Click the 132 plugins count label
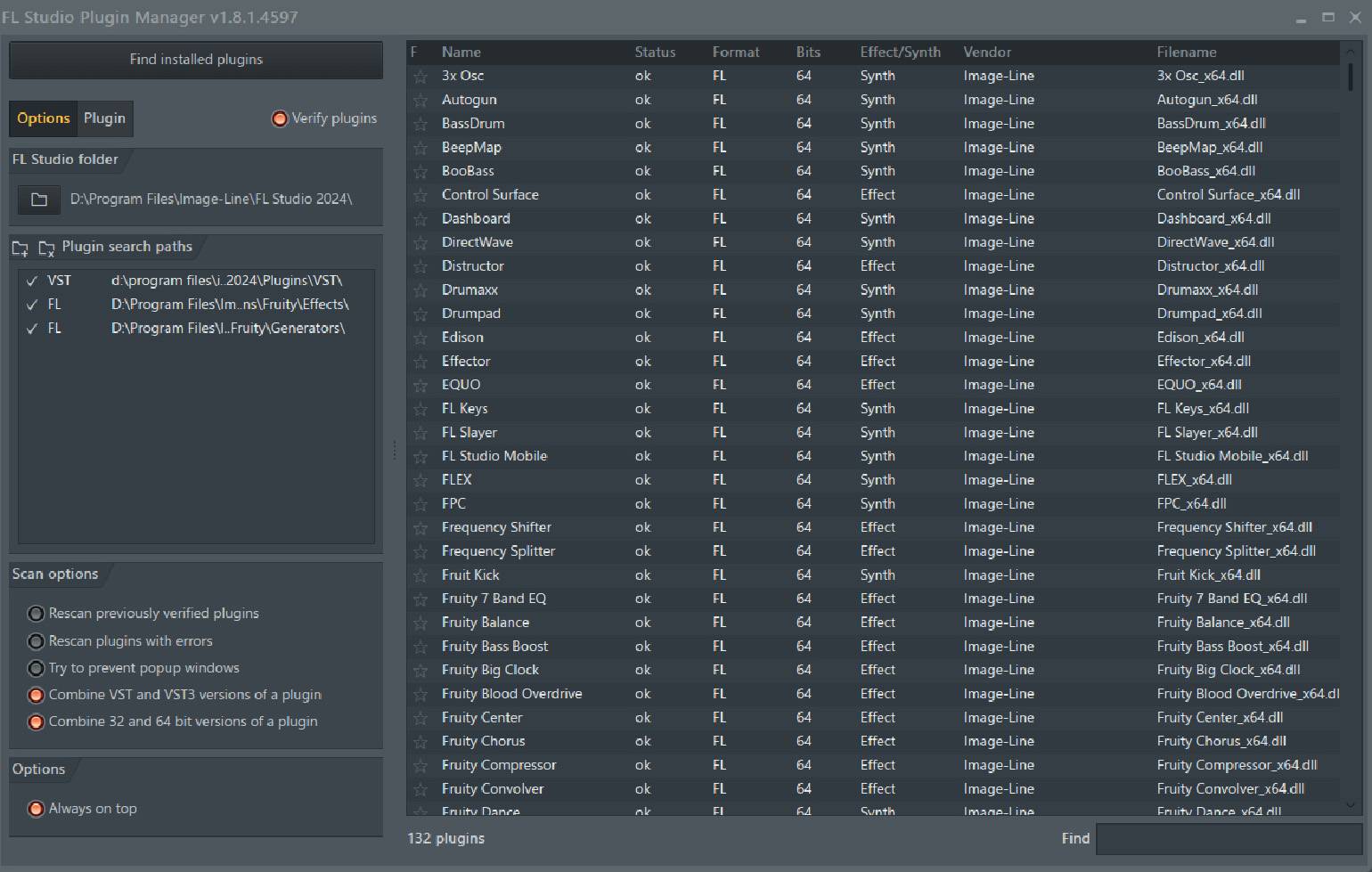The width and height of the screenshot is (1372, 872). point(446,839)
